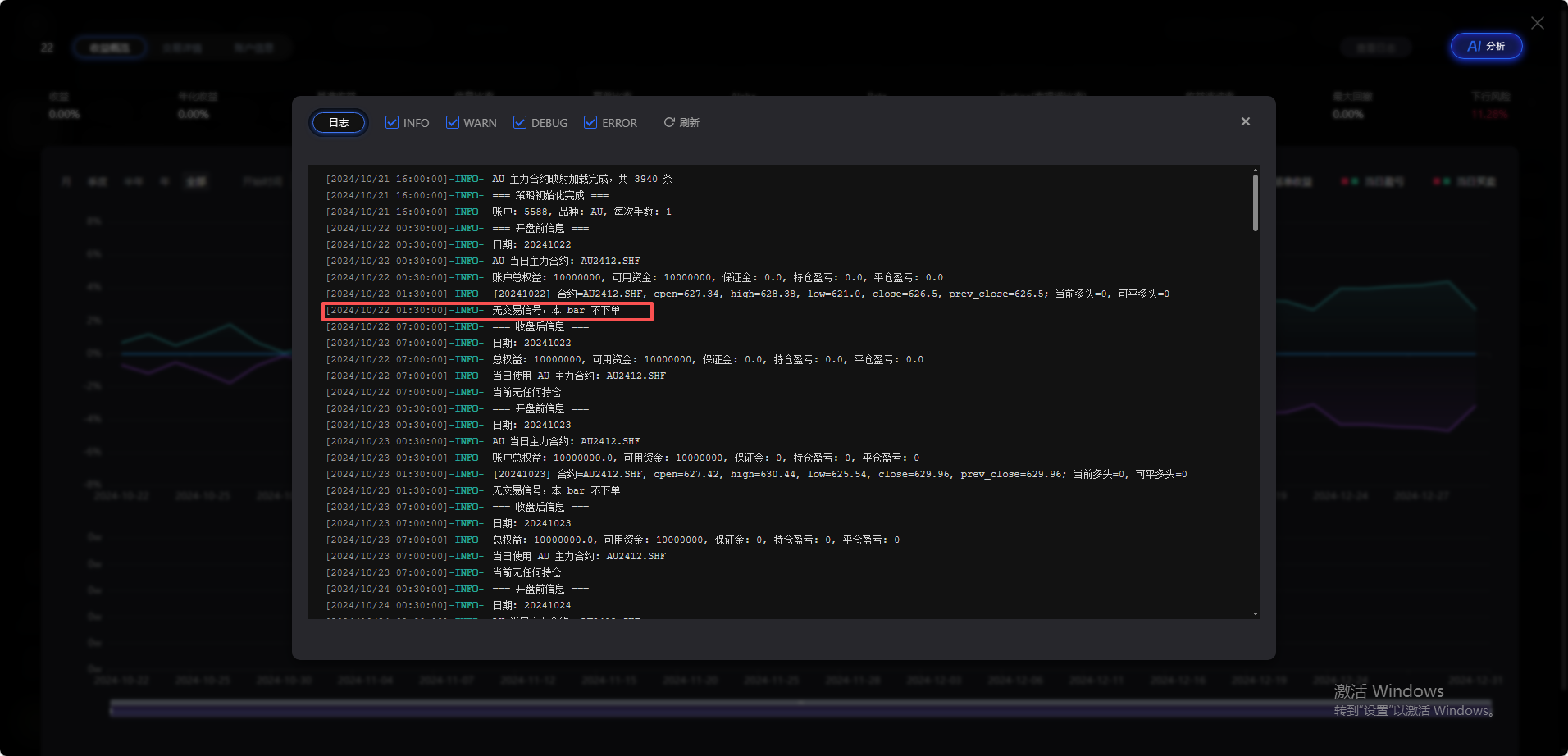
Task: Click the 07:00:00 '日期: 20241022' log line
Action: pyautogui.click(x=449, y=343)
